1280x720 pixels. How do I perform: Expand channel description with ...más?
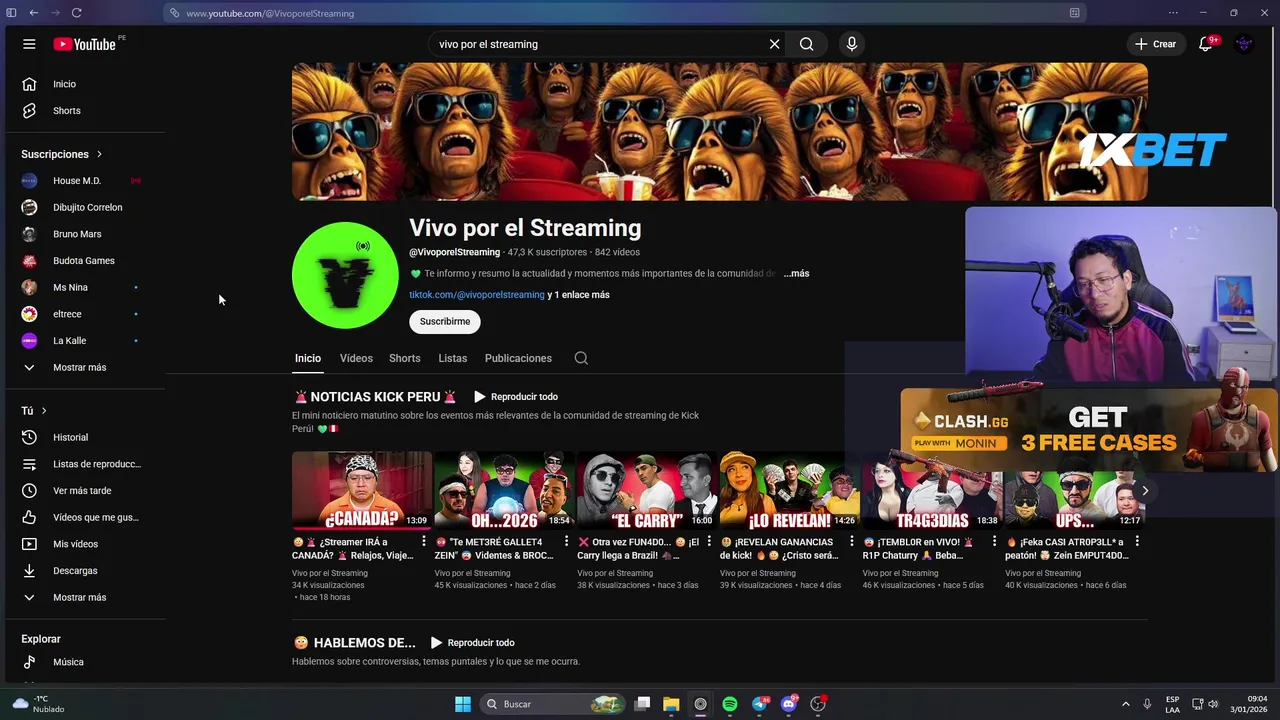(x=796, y=273)
